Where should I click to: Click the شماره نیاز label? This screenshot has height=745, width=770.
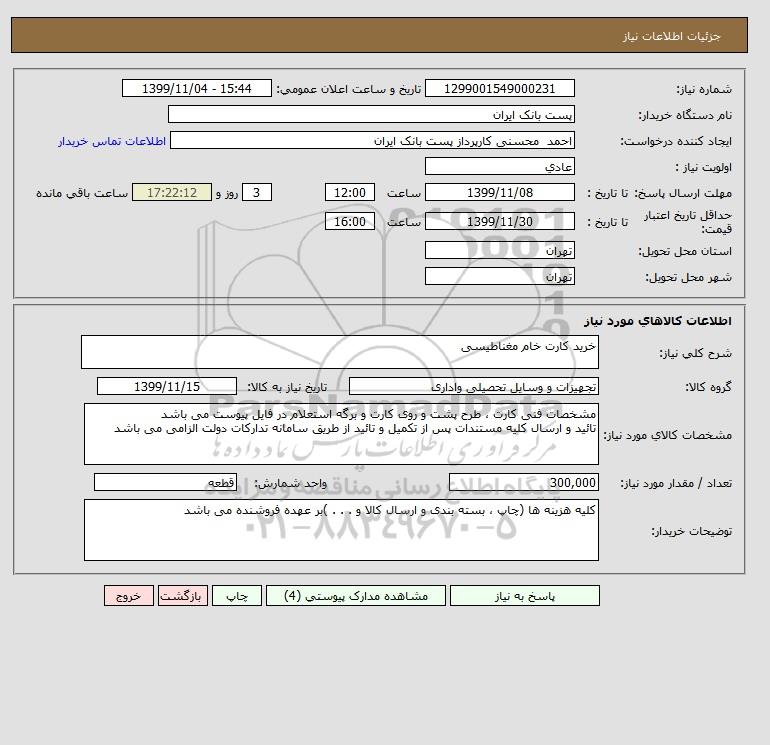tap(704, 89)
